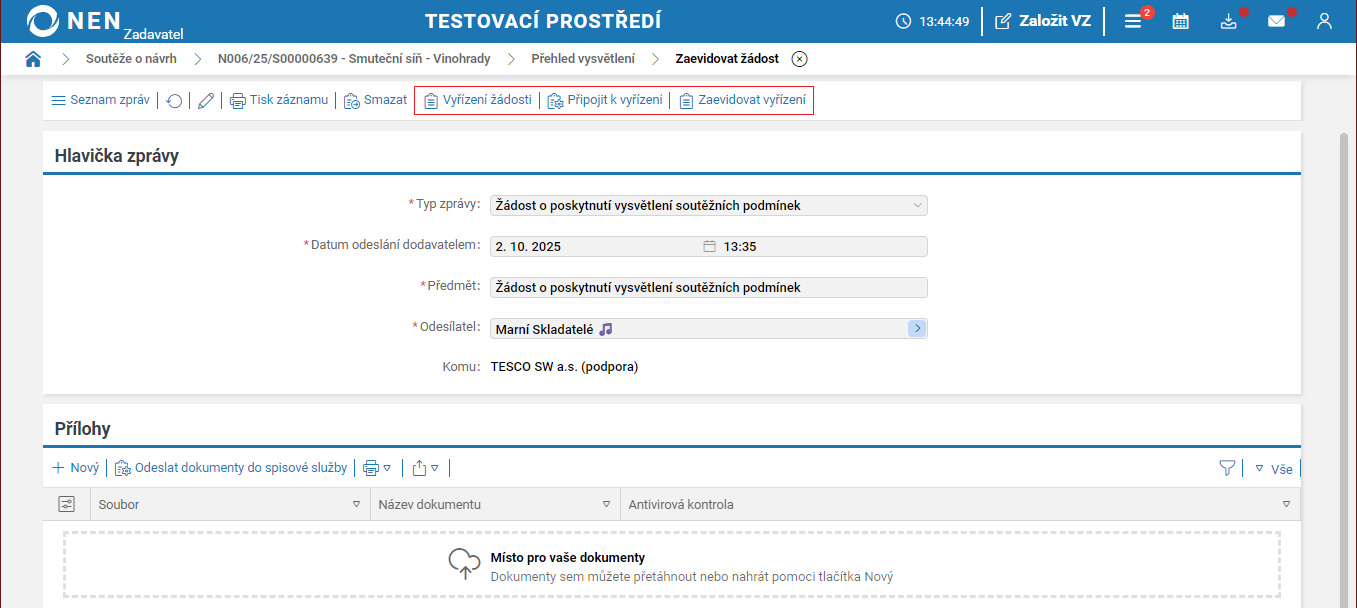Click Vyřízení žádosti in the toolbar
1357x608 pixels.
(477, 101)
